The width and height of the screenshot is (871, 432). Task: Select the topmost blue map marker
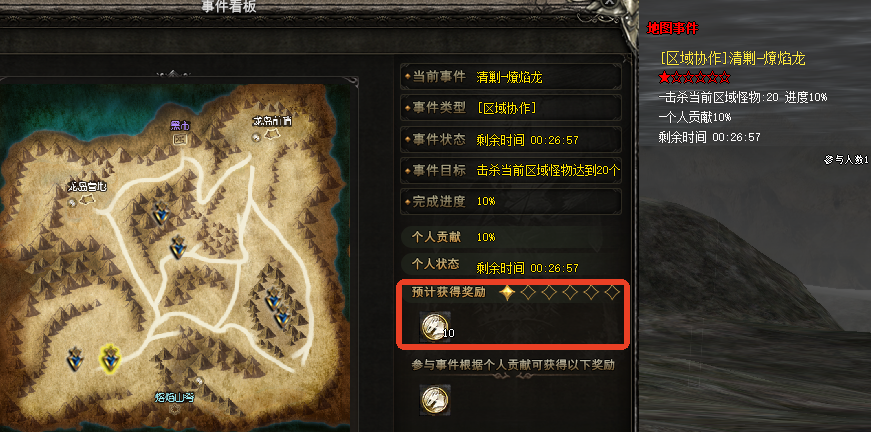(x=162, y=213)
